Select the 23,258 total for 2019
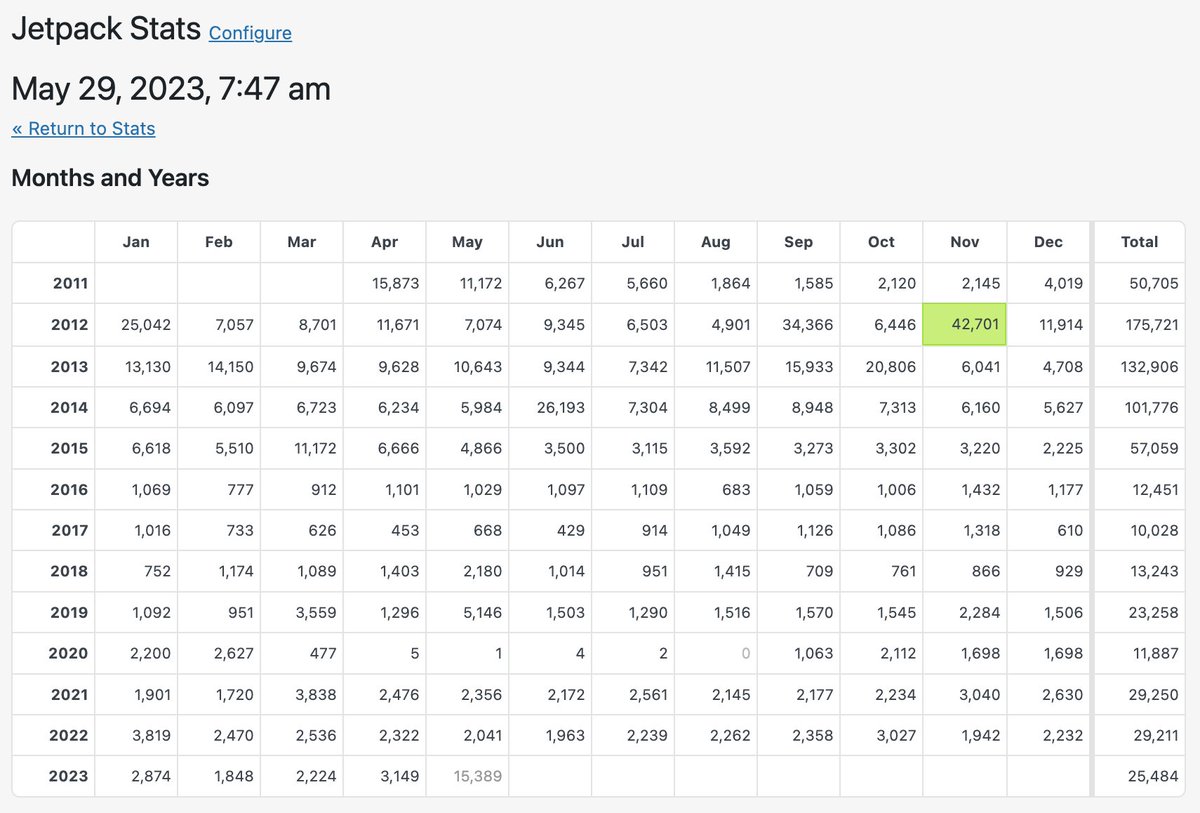The image size is (1200, 813). [1152, 613]
